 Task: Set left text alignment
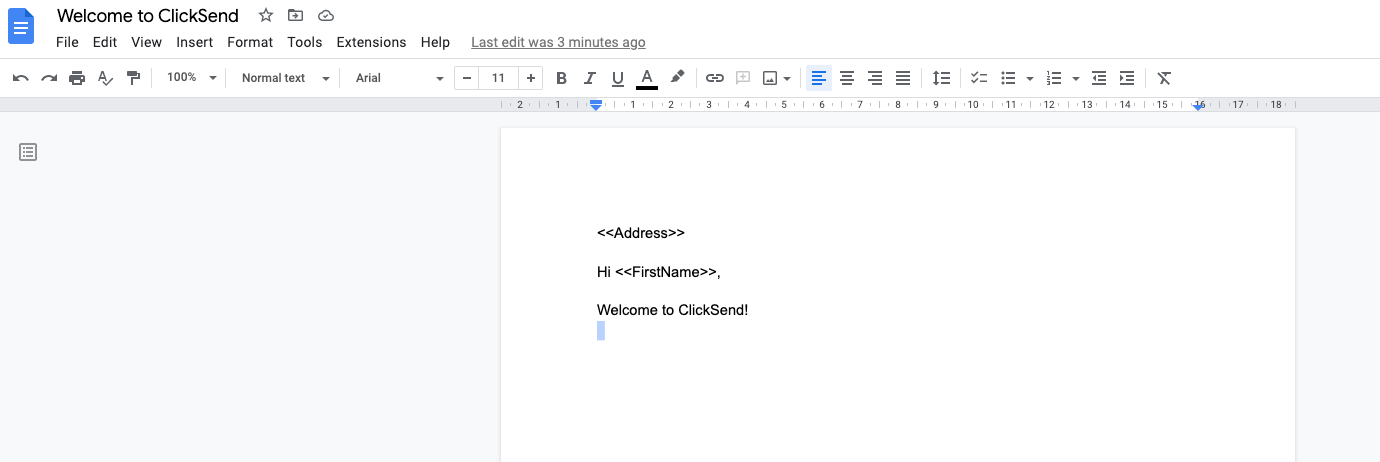click(819, 78)
